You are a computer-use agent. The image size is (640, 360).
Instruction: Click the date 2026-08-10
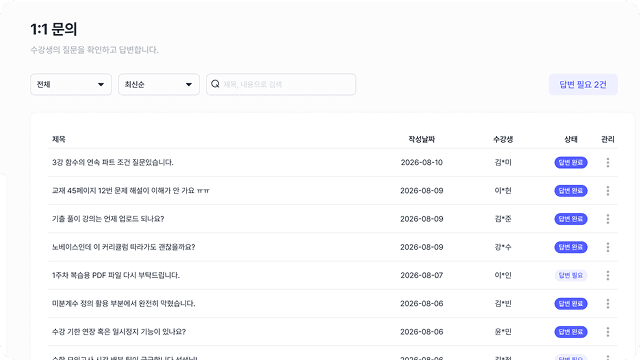tap(422, 162)
